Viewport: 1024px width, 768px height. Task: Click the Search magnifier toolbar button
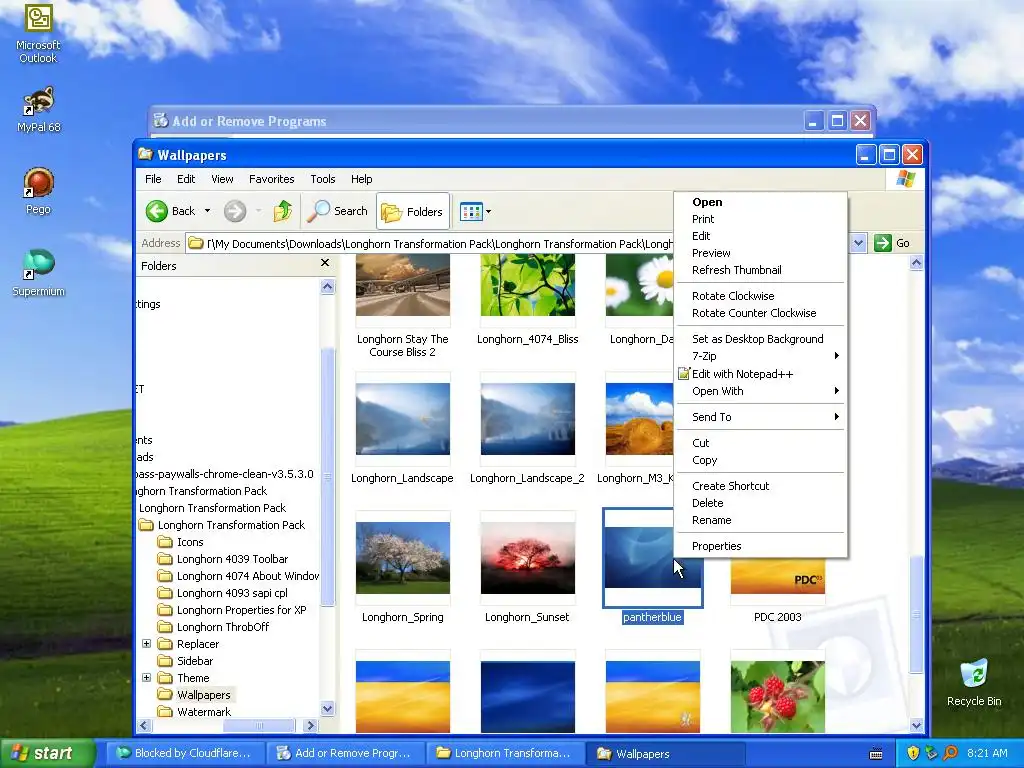point(337,211)
